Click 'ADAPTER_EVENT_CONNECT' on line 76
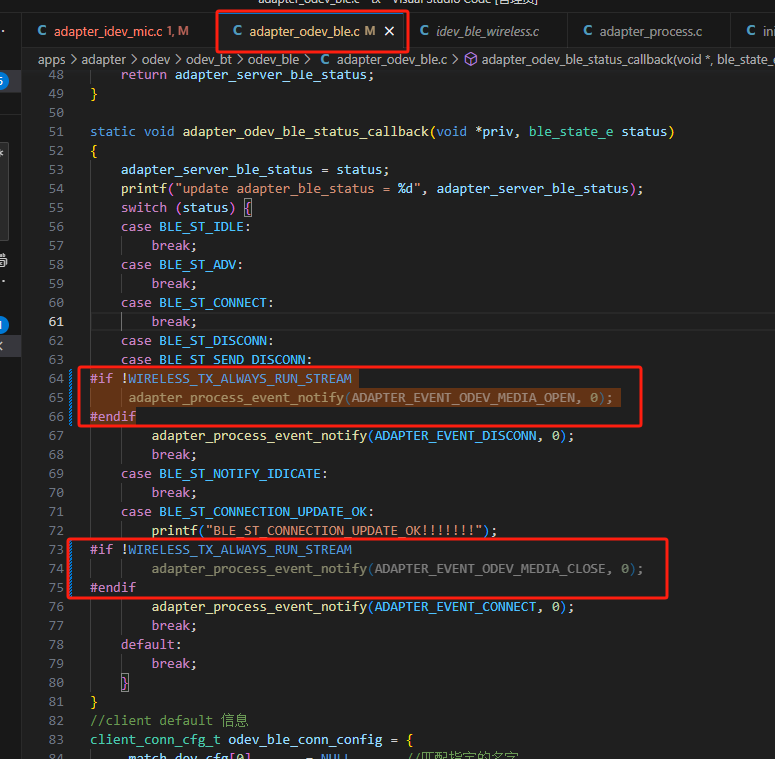This screenshot has width=775, height=759. (x=455, y=607)
